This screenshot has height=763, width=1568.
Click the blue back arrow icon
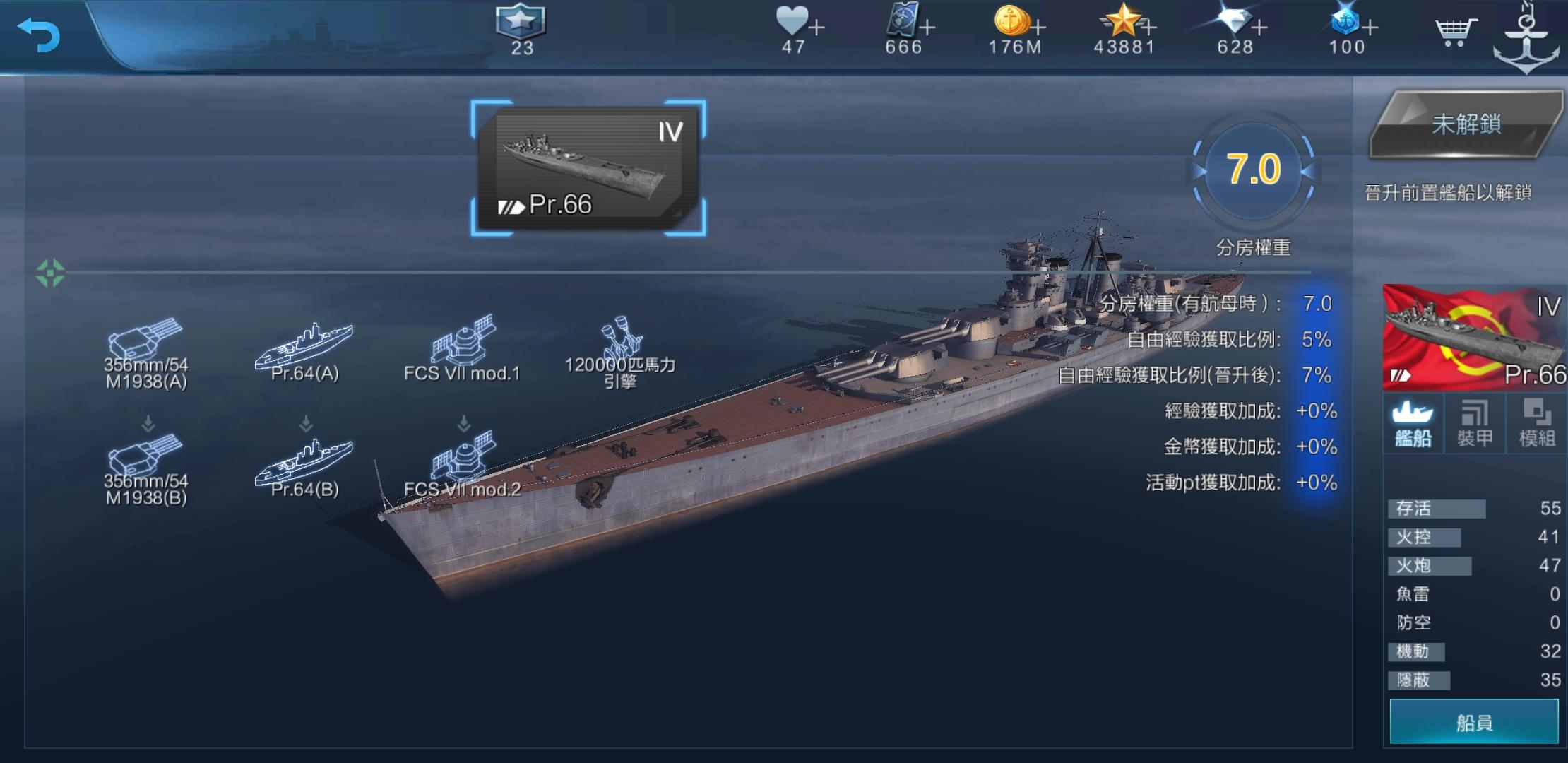coord(39,35)
